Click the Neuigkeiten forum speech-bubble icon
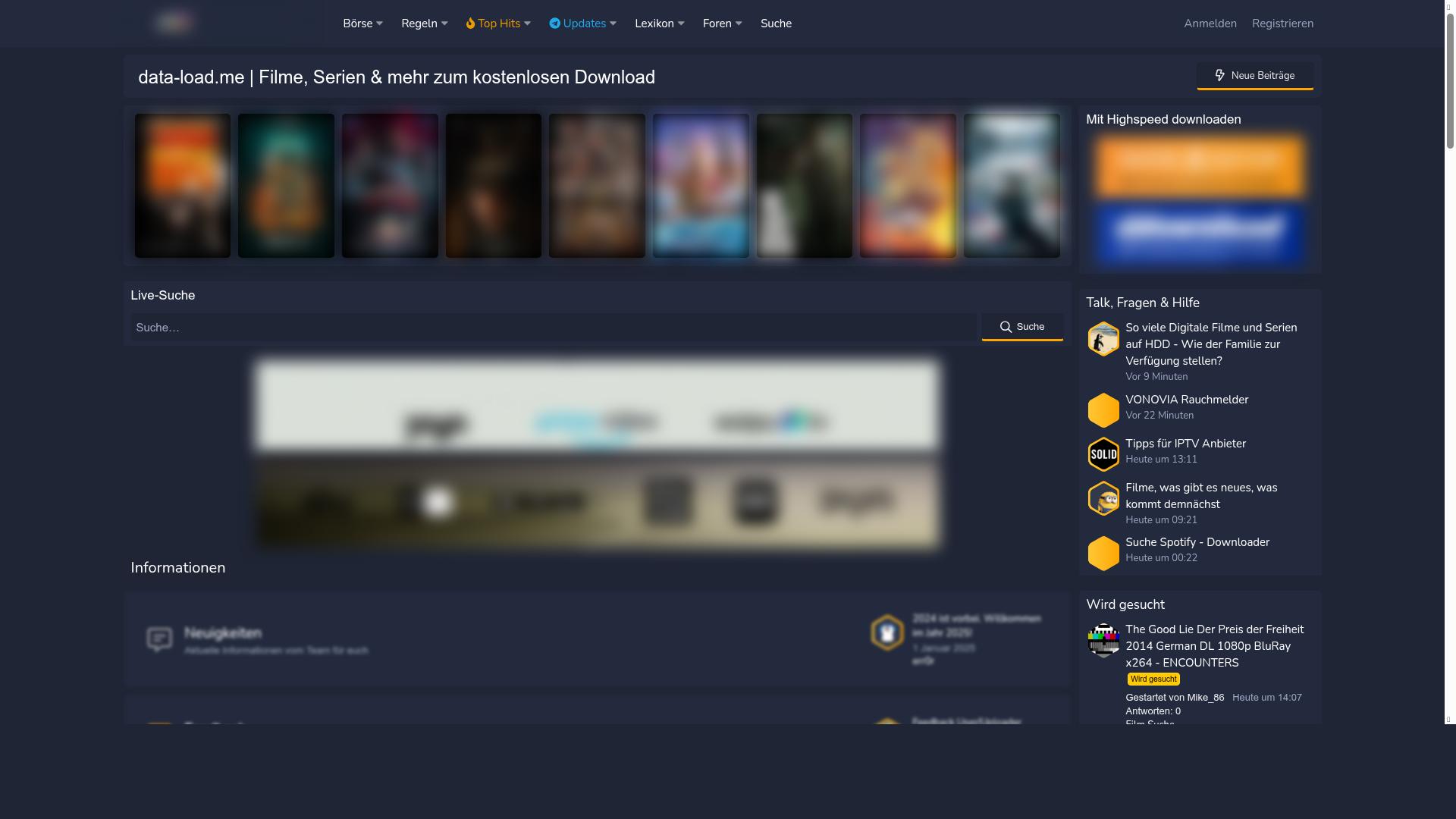This screenshot has height=819, width=1456. tap(159, 639)
